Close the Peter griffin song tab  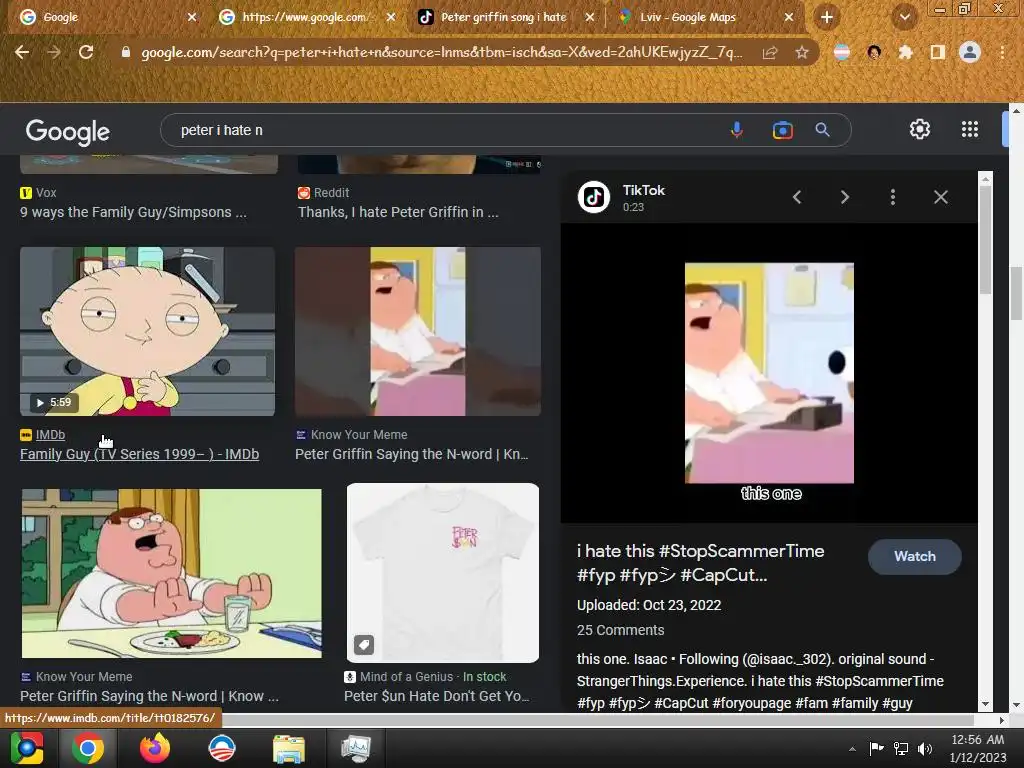click(589, 18)
